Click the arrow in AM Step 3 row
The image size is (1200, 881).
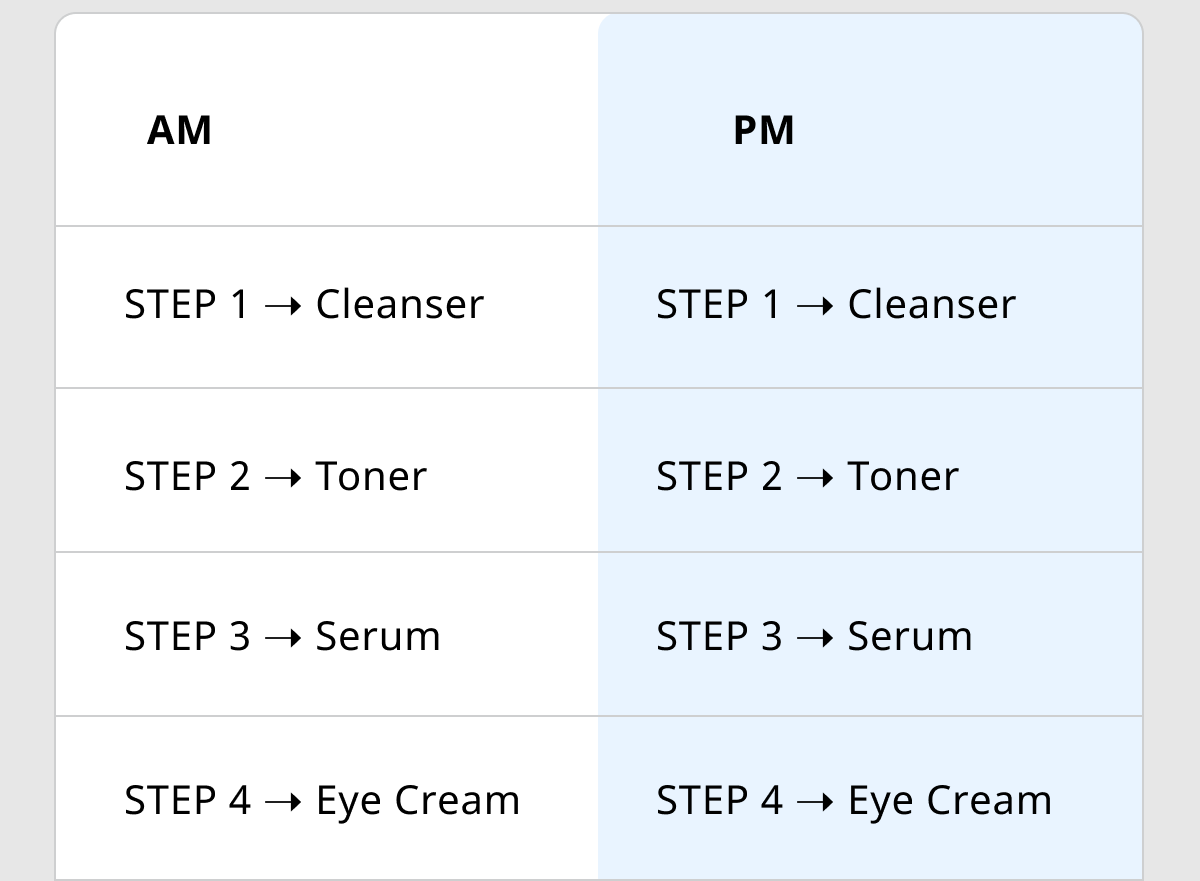[283, 638]
